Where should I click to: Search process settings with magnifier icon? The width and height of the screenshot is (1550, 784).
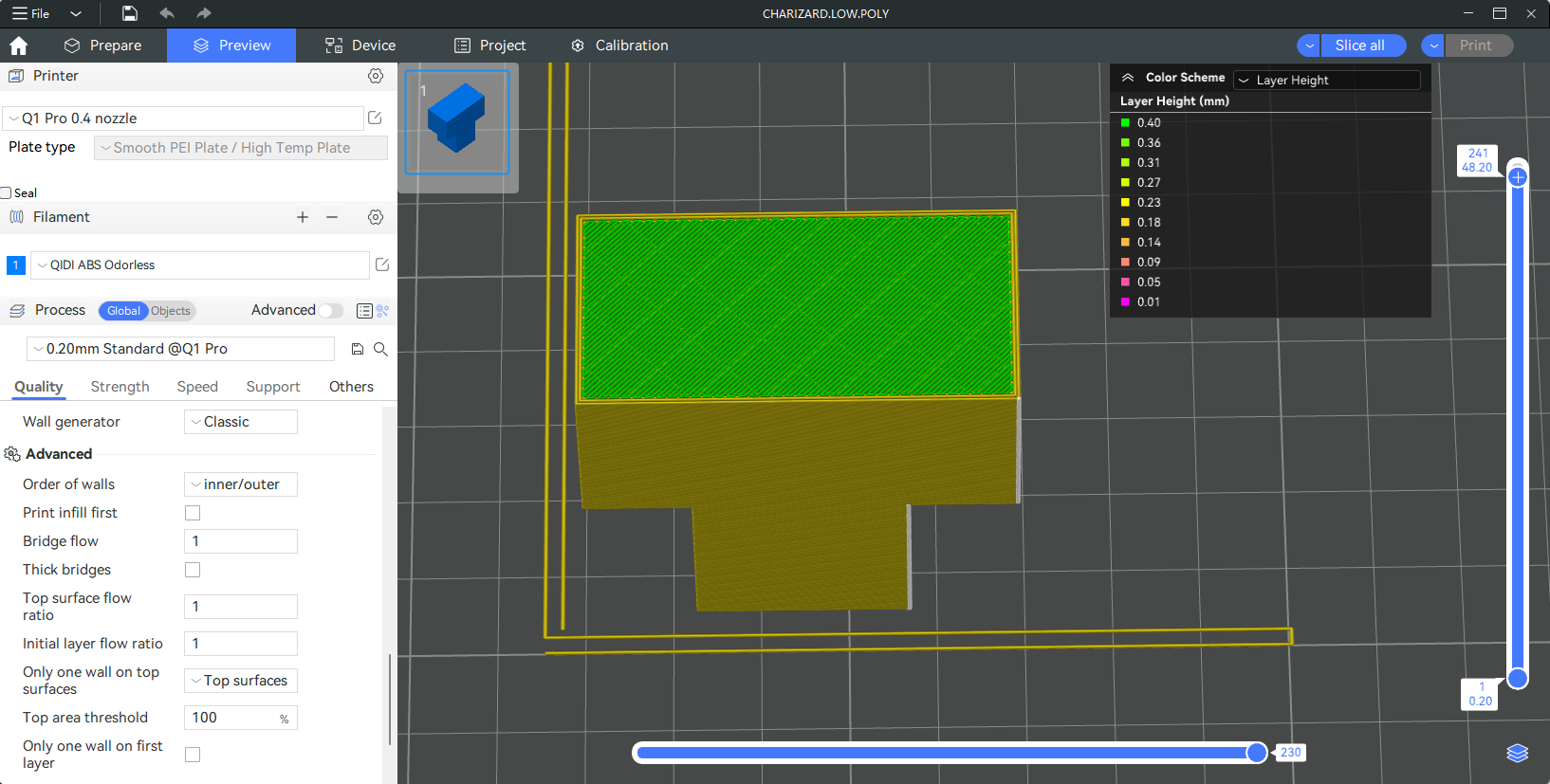380,349
